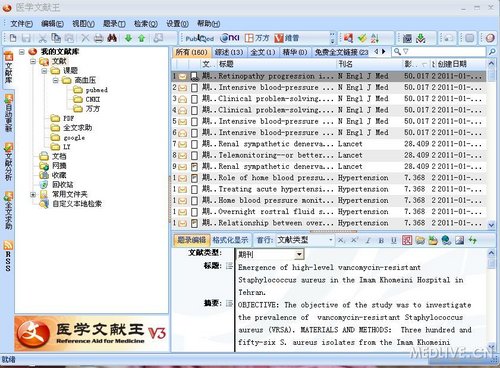Toggle superscript formatting X² icon

tap(355, 240)
